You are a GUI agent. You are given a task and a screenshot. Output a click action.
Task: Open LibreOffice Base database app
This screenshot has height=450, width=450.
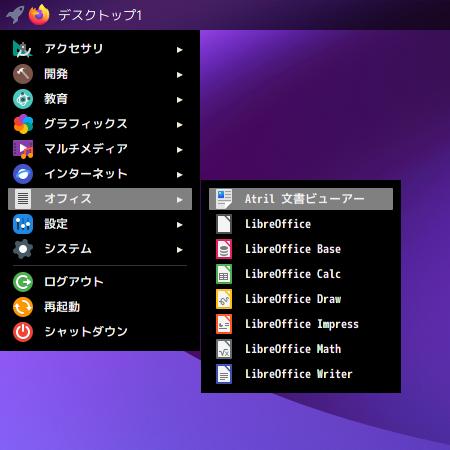tap(301, 249)
